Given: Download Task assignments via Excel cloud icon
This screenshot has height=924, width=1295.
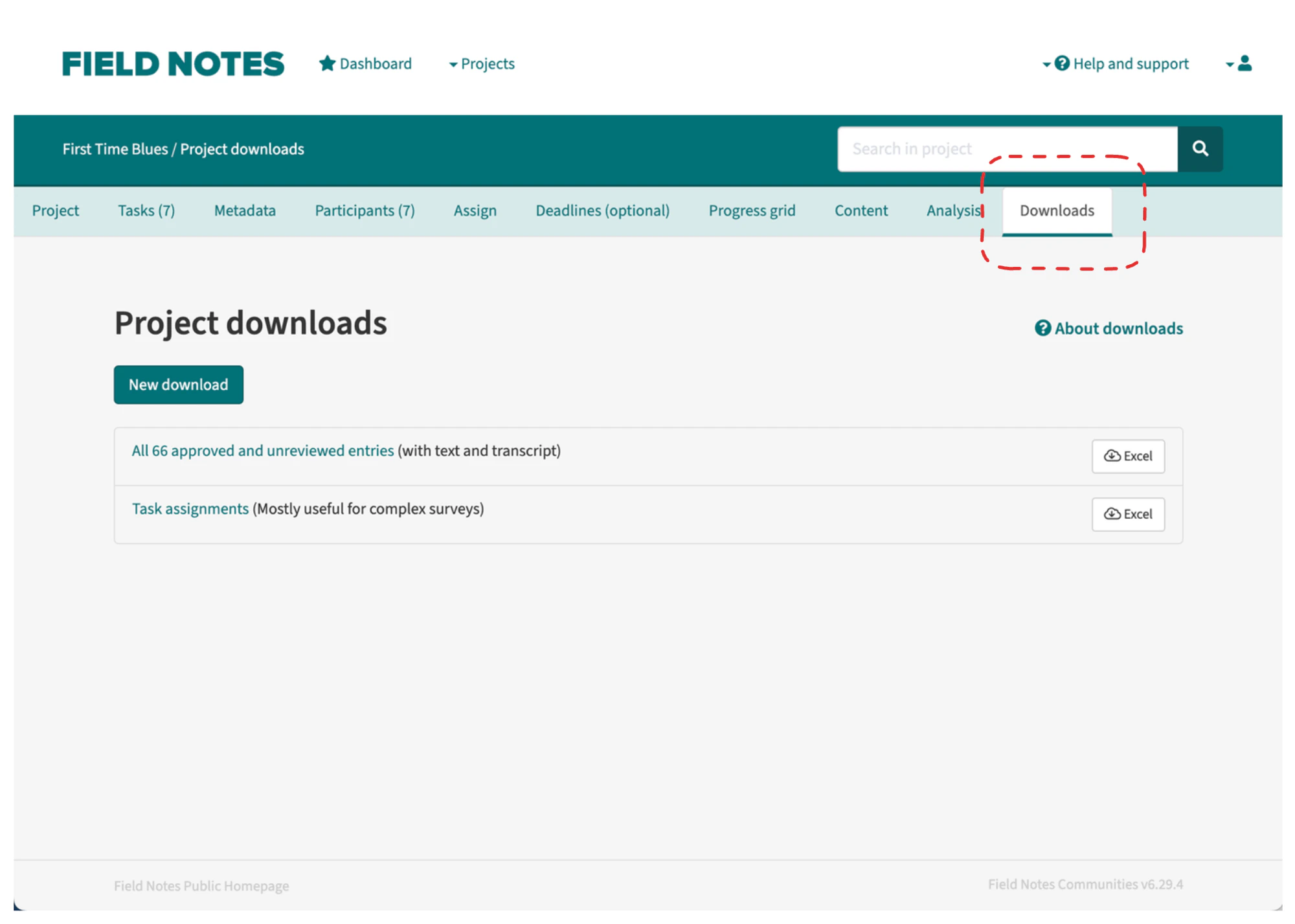Looking at the screenshot, I should coord(1112,514).
